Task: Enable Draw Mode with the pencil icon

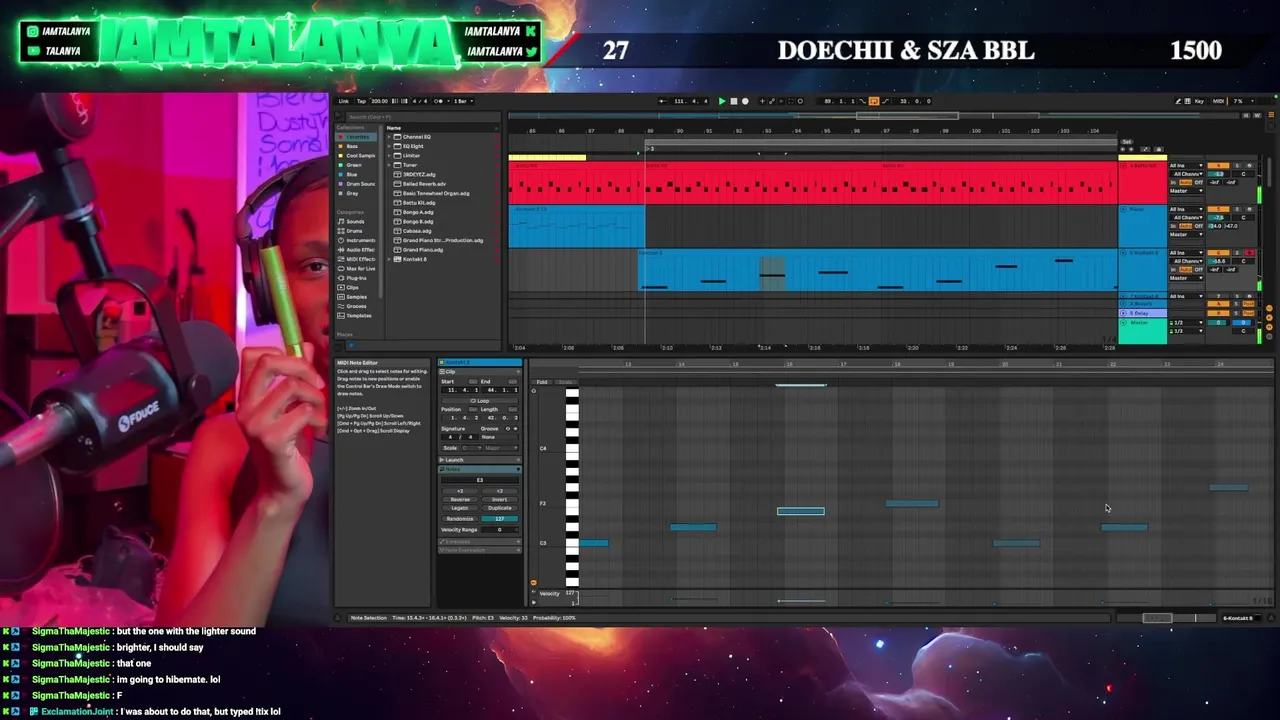Action: click(x=1178, y=101)
